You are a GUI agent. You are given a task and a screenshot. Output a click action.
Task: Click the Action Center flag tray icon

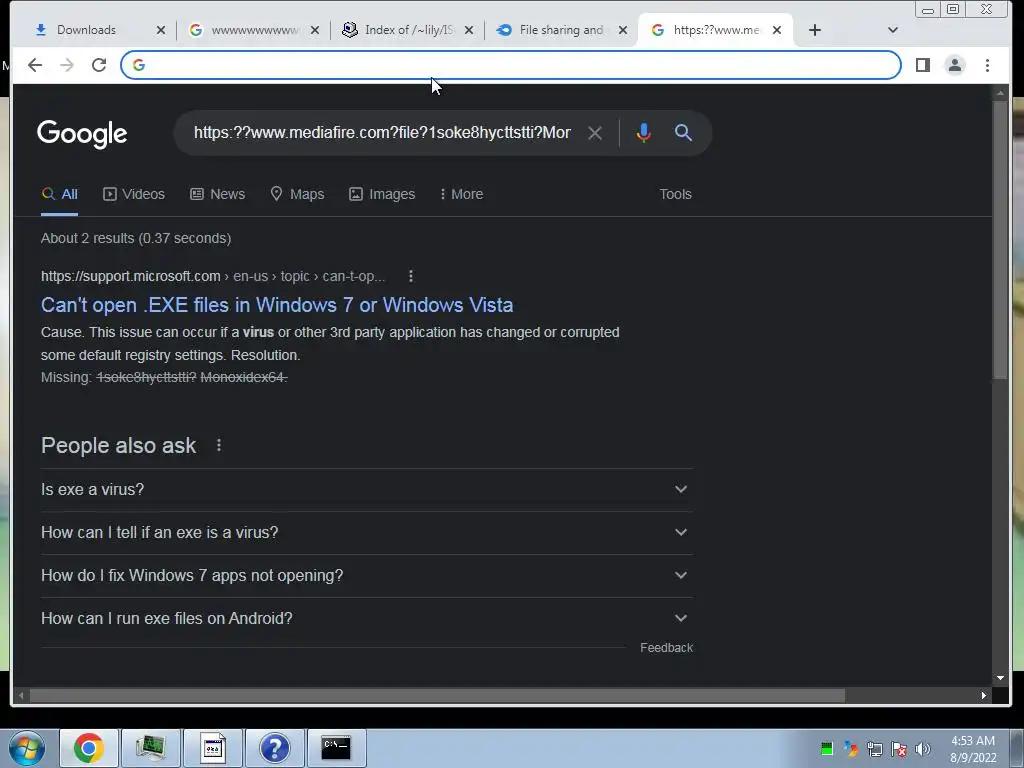point(899,749)
